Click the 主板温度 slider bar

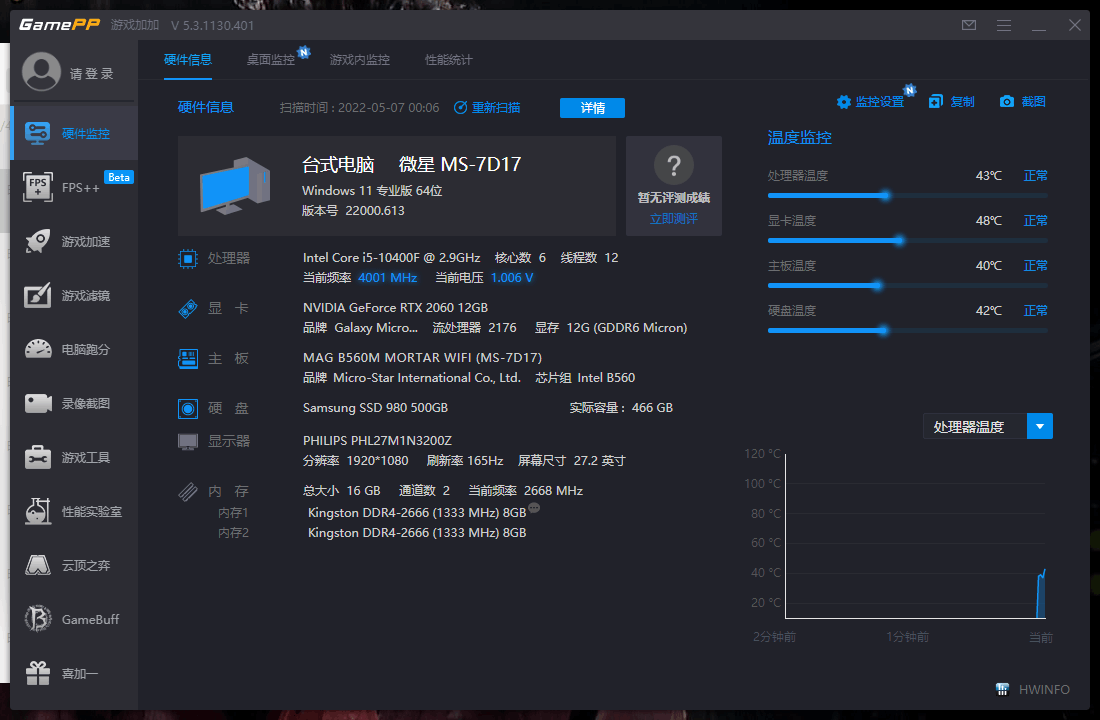[907, 286]
